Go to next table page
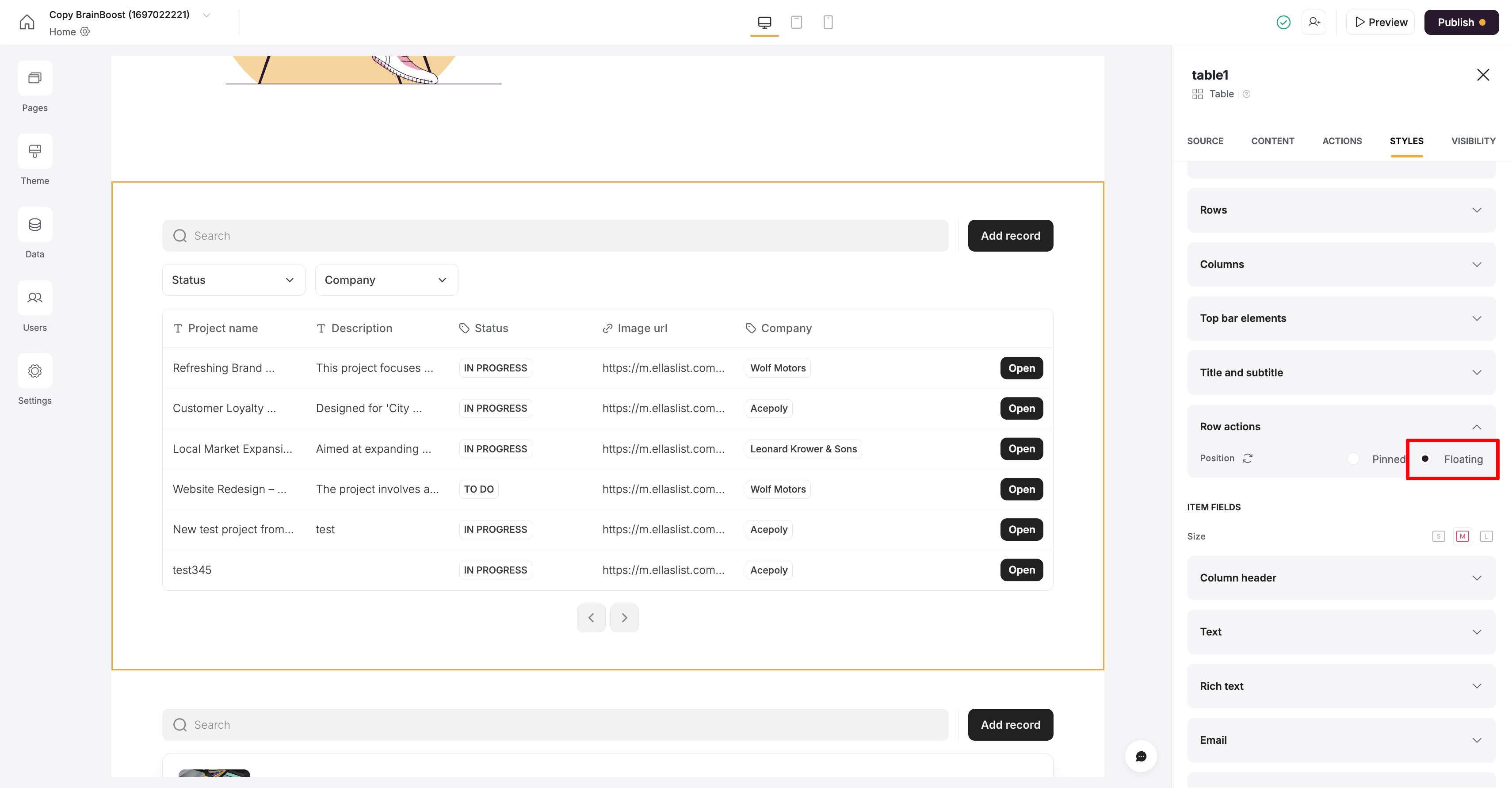The image size is (1512, 788). click(x=624, y=618)
